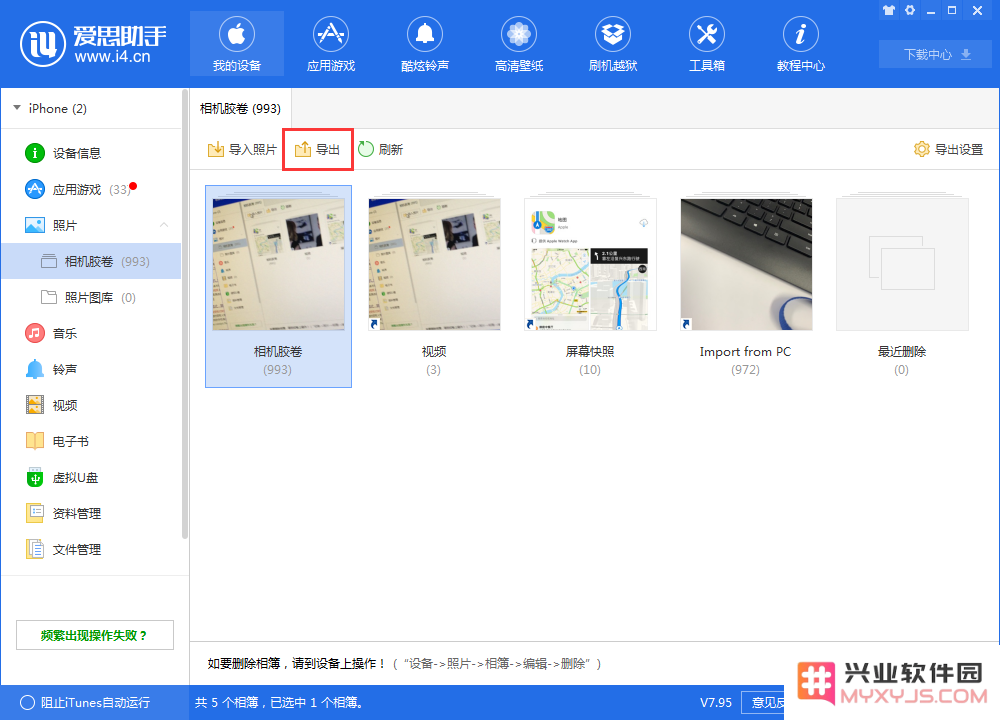This screenshot has width=1000, height=720.
Task: Click the 屏幕快照 (10) count label
Action: tap(590, 370)
